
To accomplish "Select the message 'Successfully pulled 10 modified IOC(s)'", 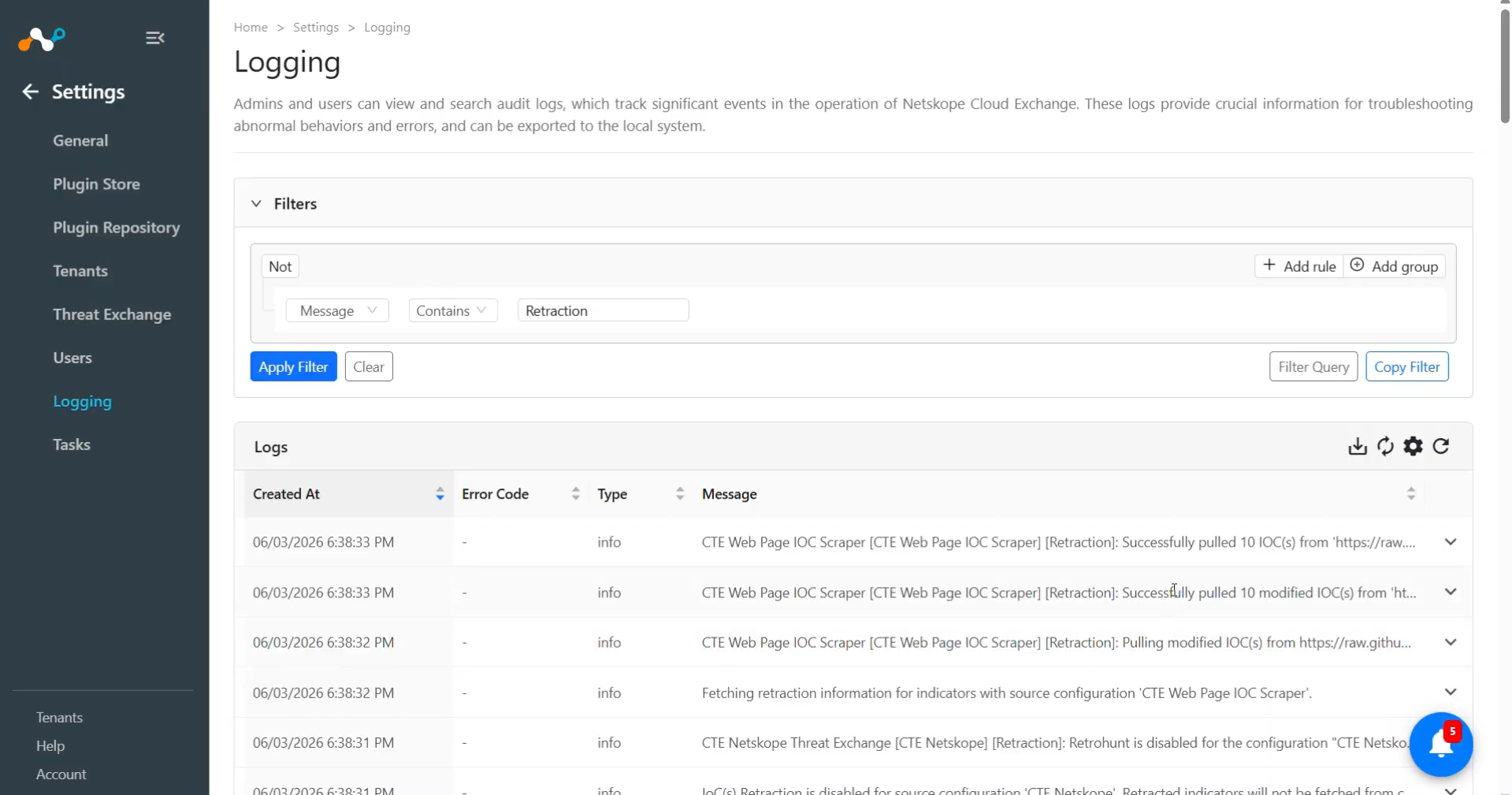I will 1059,593.
